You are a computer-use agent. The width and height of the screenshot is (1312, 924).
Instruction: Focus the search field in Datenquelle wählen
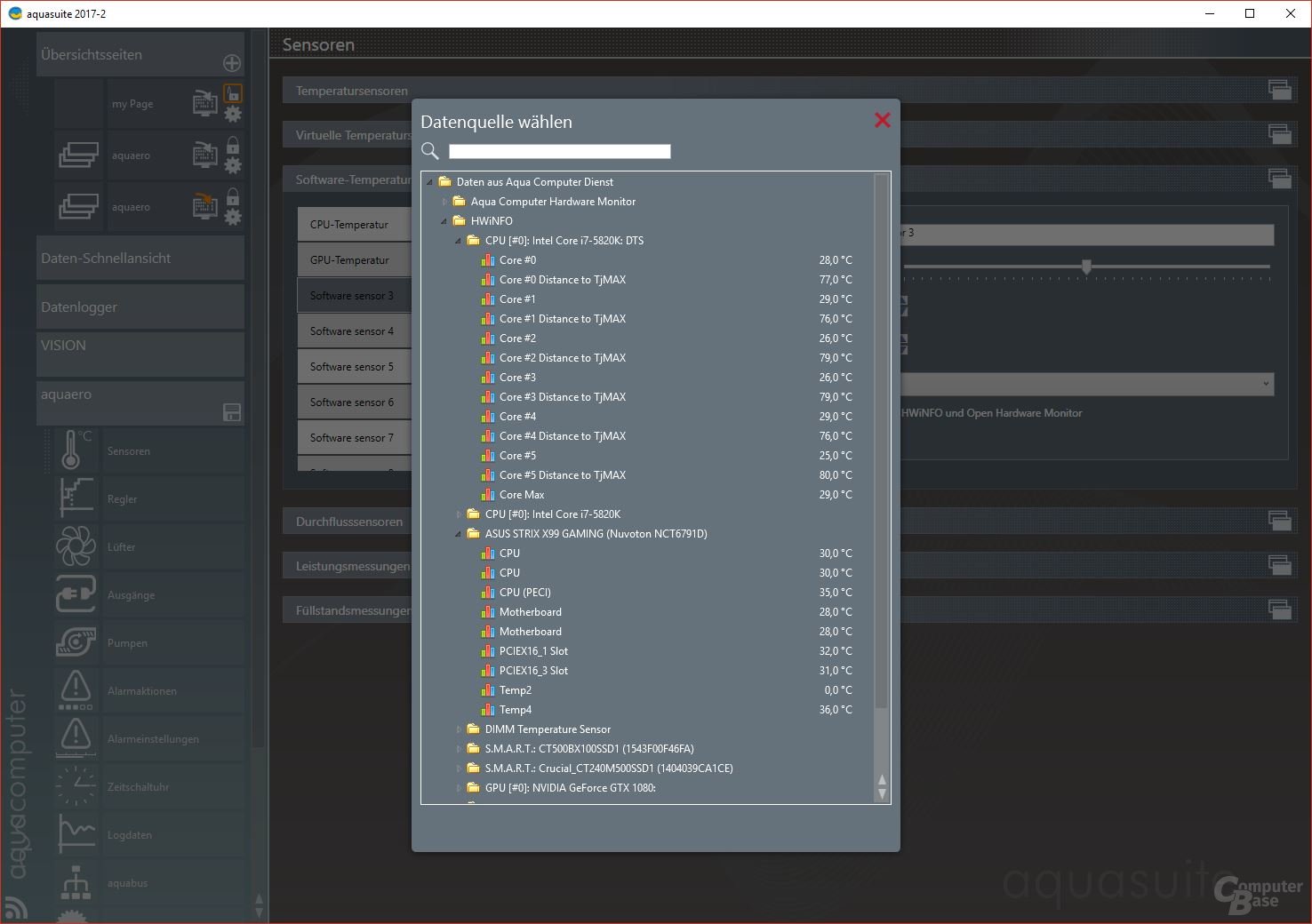pos(560,151)
